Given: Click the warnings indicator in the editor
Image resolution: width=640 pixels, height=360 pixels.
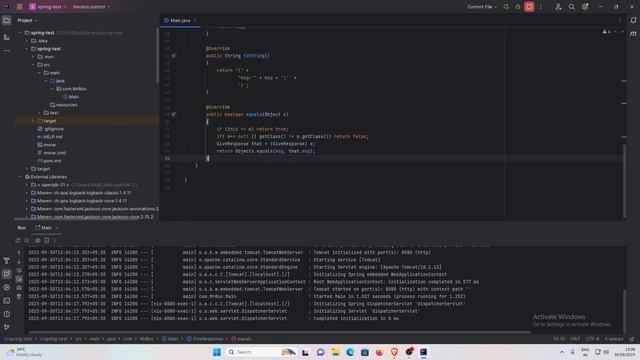Looking at the screenshot, I should 607,32.
